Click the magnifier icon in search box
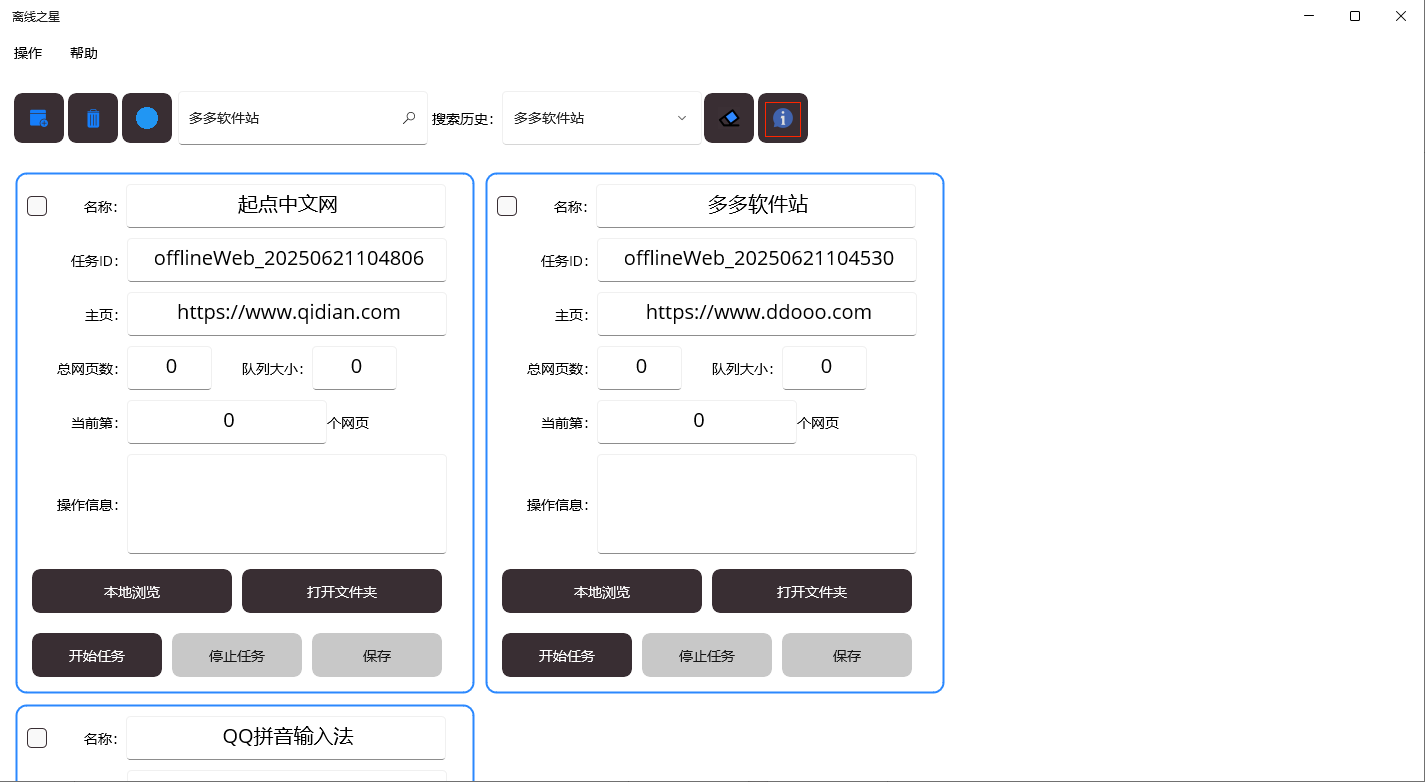This screenshot has height=782, width=1425. tap(409, 118)
